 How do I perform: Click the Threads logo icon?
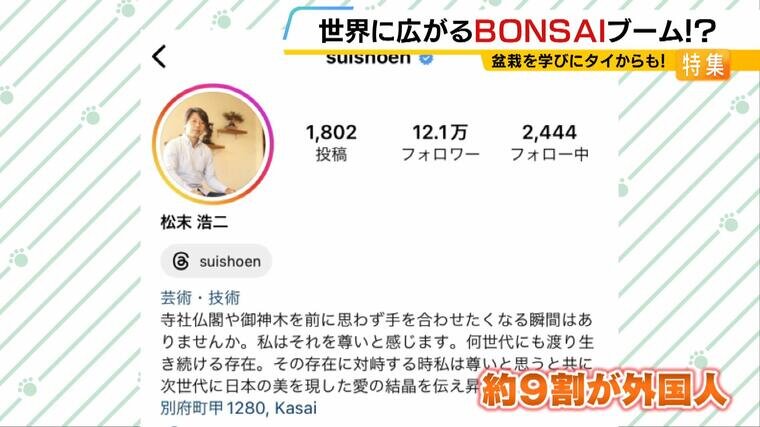(181, 261)
